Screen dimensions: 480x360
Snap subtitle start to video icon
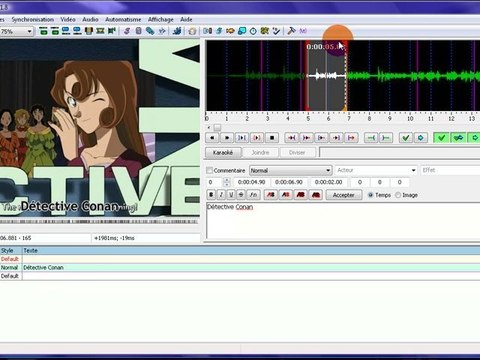66,31
